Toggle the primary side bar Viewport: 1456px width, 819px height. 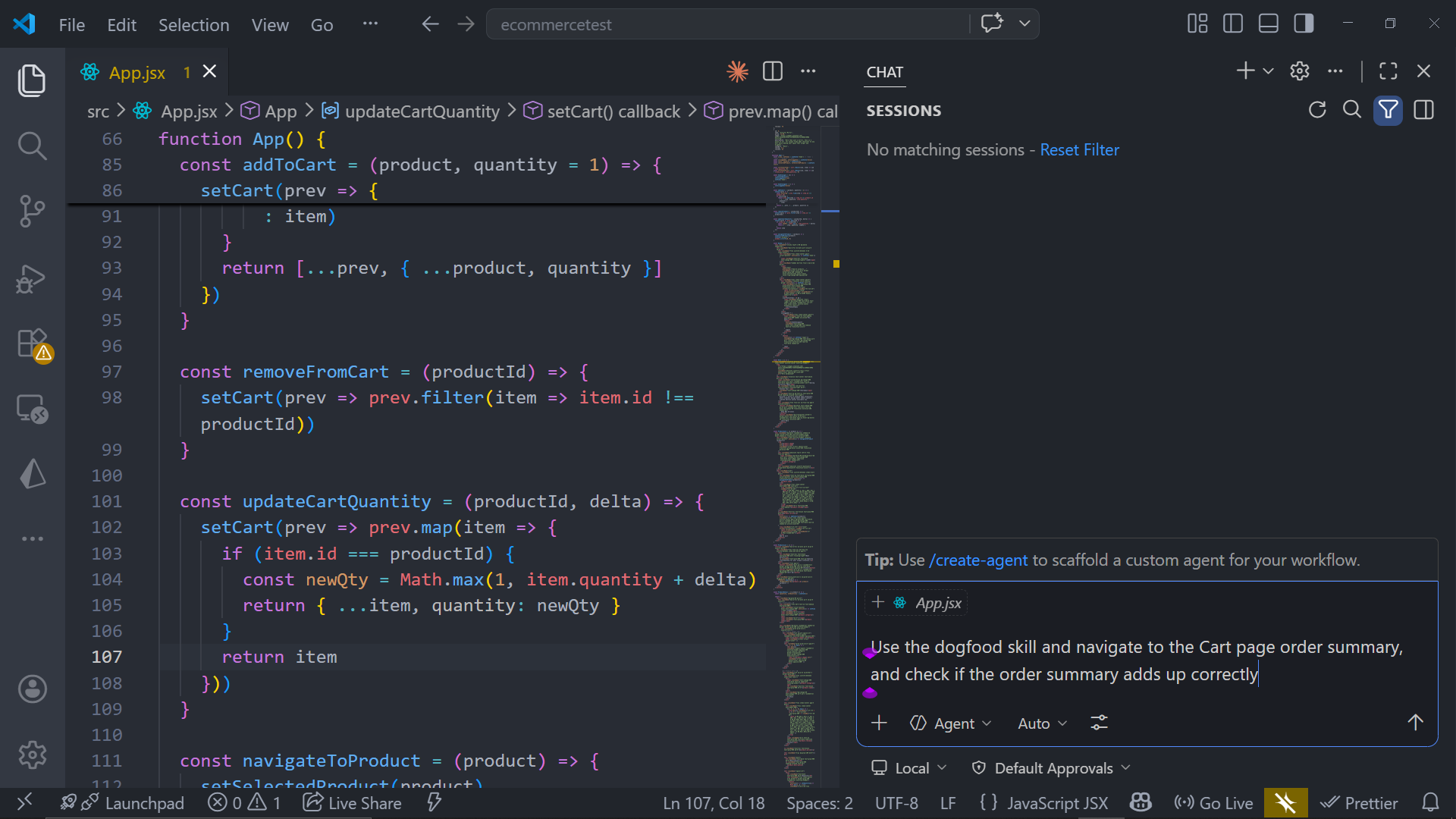pyautogui.click(x=1233, y=24)
